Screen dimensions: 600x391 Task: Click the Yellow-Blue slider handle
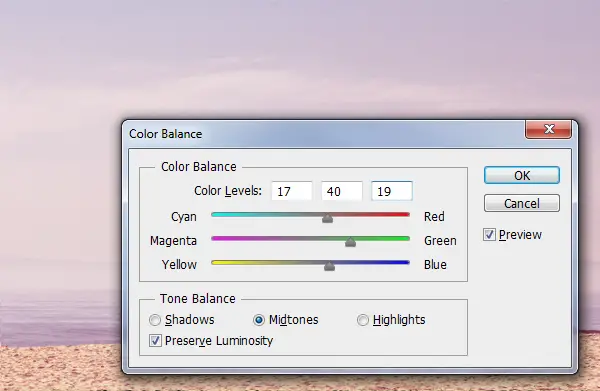pos(329,266)
